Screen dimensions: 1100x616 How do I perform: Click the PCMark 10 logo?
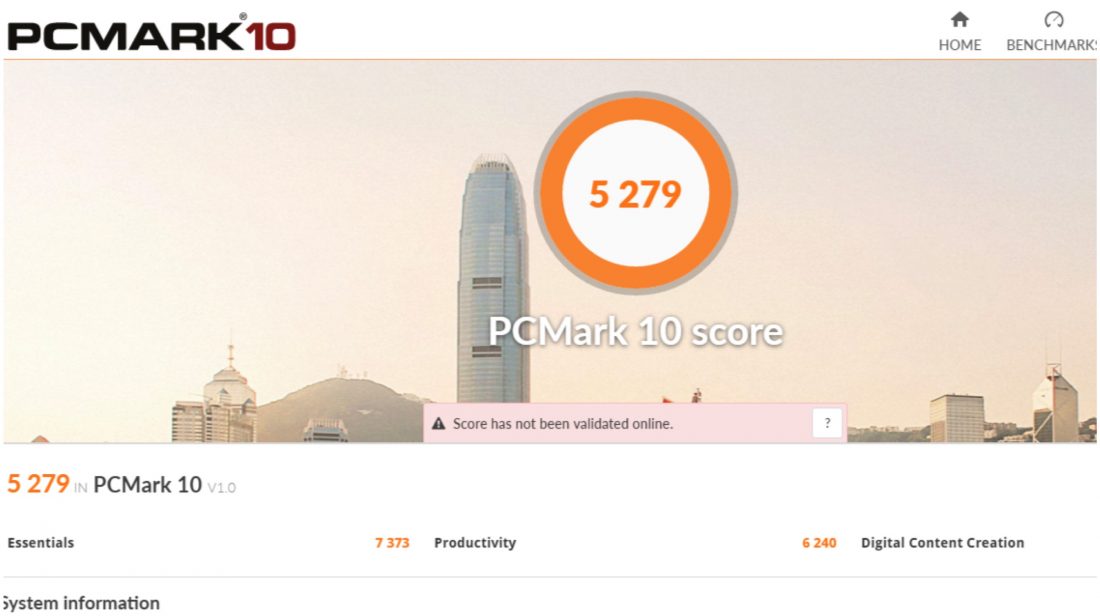tap(152, 33)
